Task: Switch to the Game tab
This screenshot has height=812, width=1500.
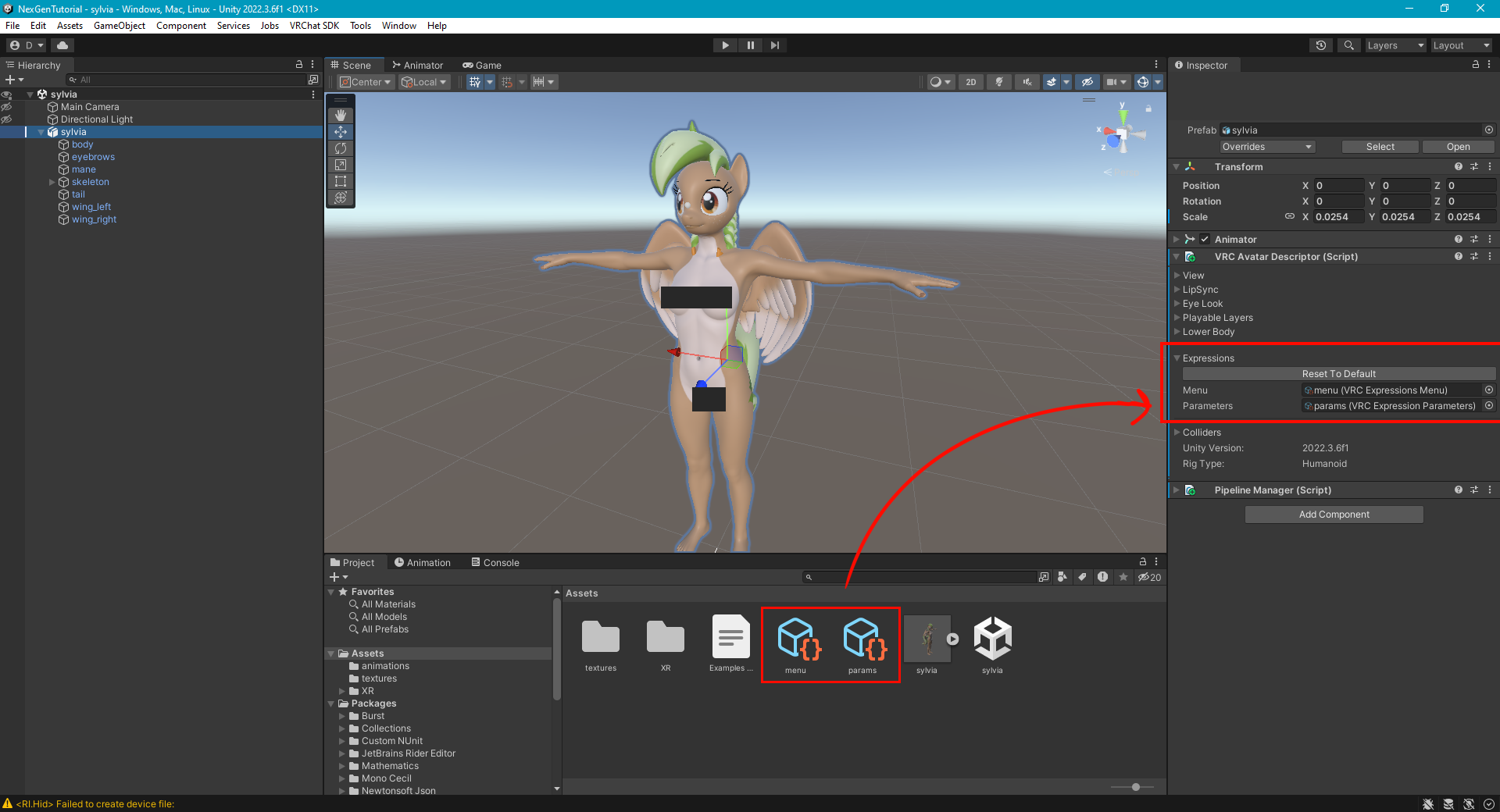Action: [x=482, y=66]
